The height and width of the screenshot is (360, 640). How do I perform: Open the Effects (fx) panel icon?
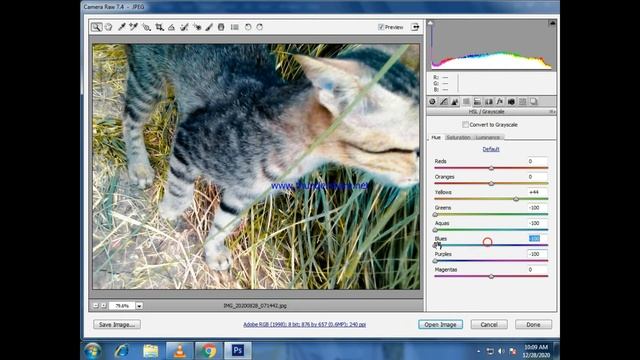[x=500, y=102]
